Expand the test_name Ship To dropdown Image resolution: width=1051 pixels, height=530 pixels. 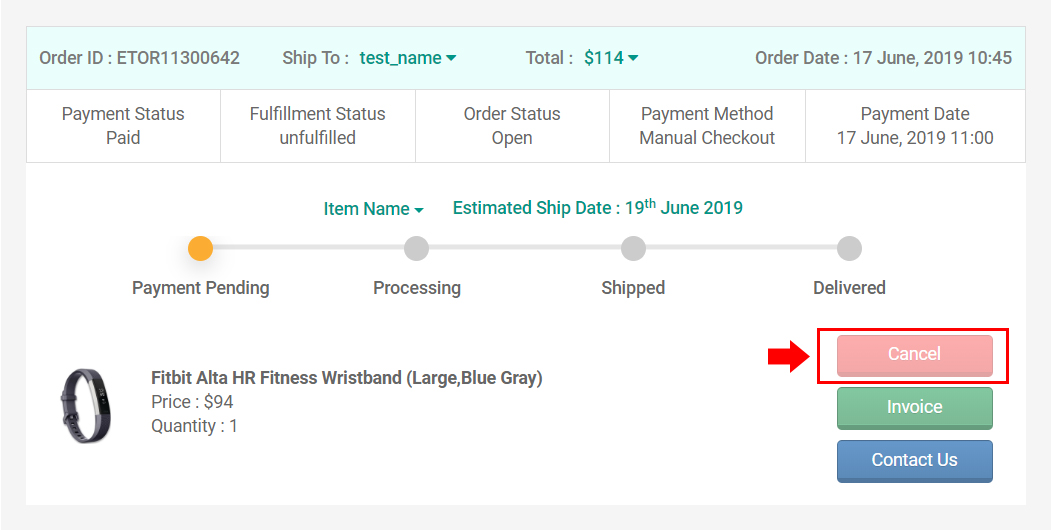click(x=407, y=58)
